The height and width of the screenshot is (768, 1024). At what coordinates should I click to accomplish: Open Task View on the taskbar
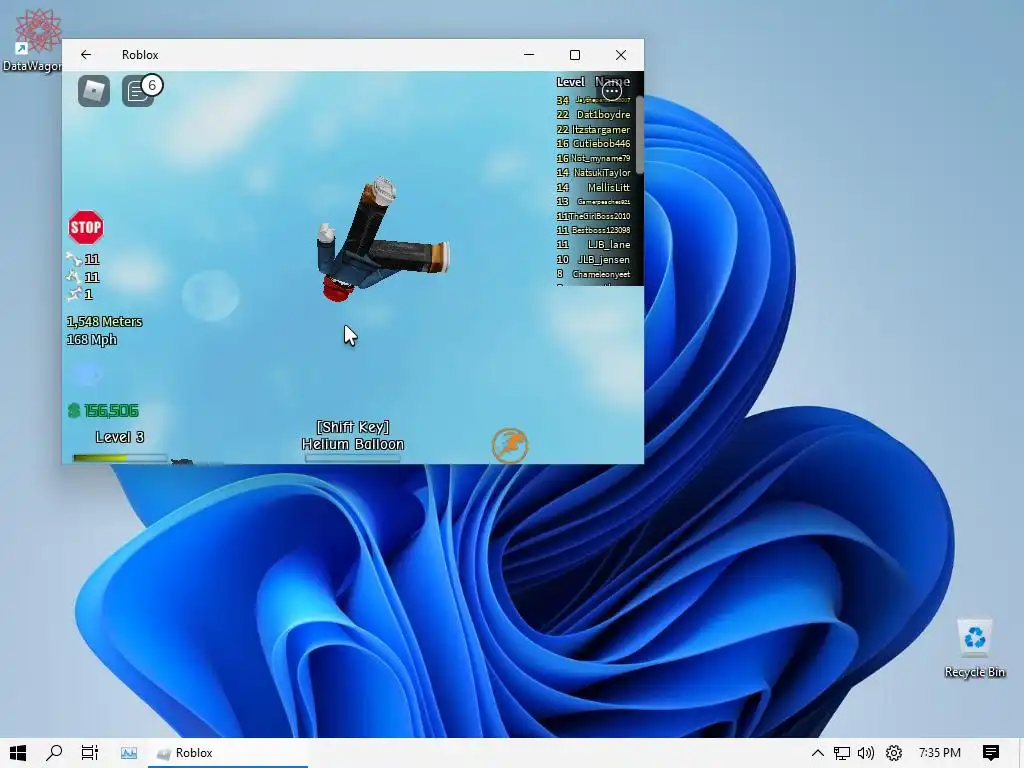(x=89, y=753)
